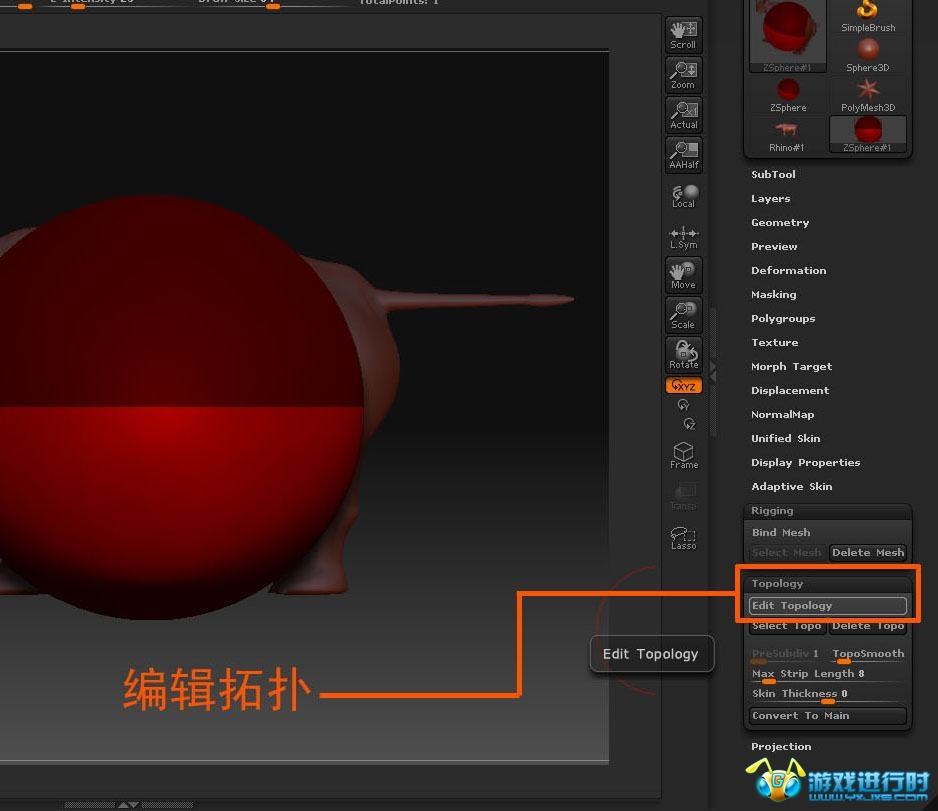Select the Sphere3D tool
This screenshot has height=811, width=938.
[868, 55]
